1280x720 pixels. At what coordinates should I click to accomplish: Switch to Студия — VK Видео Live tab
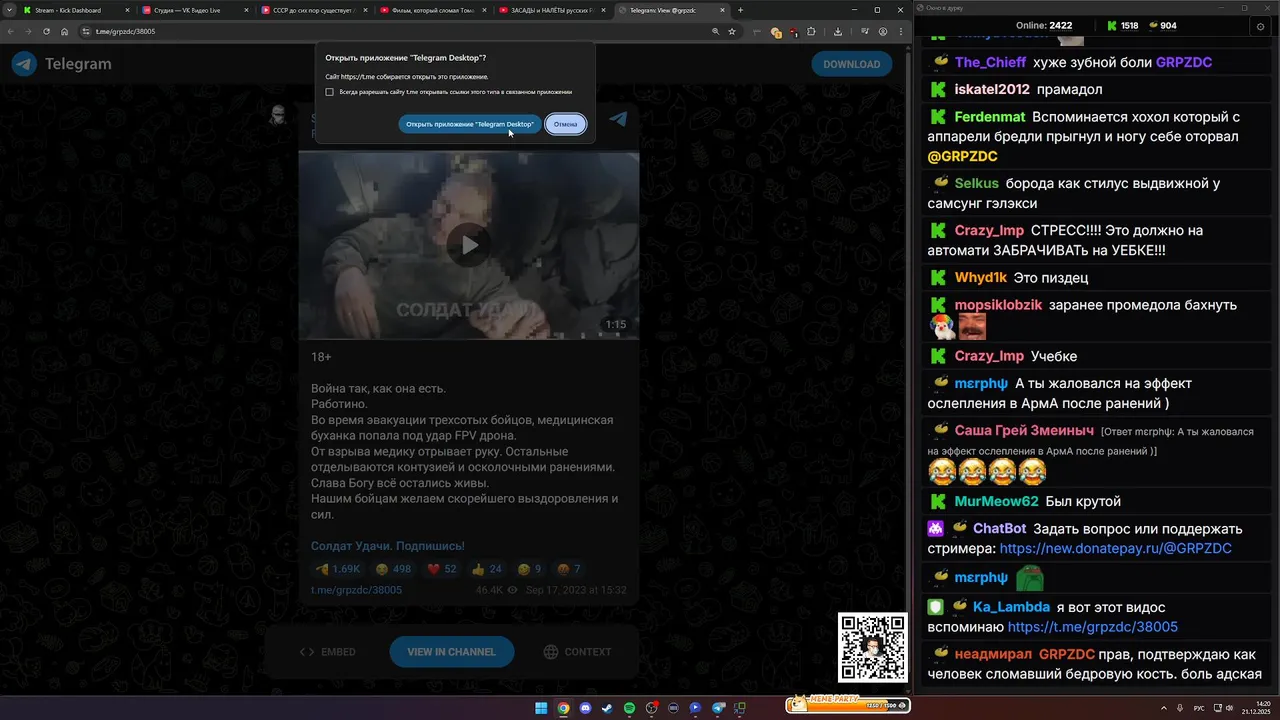click(x=194, y=10)
